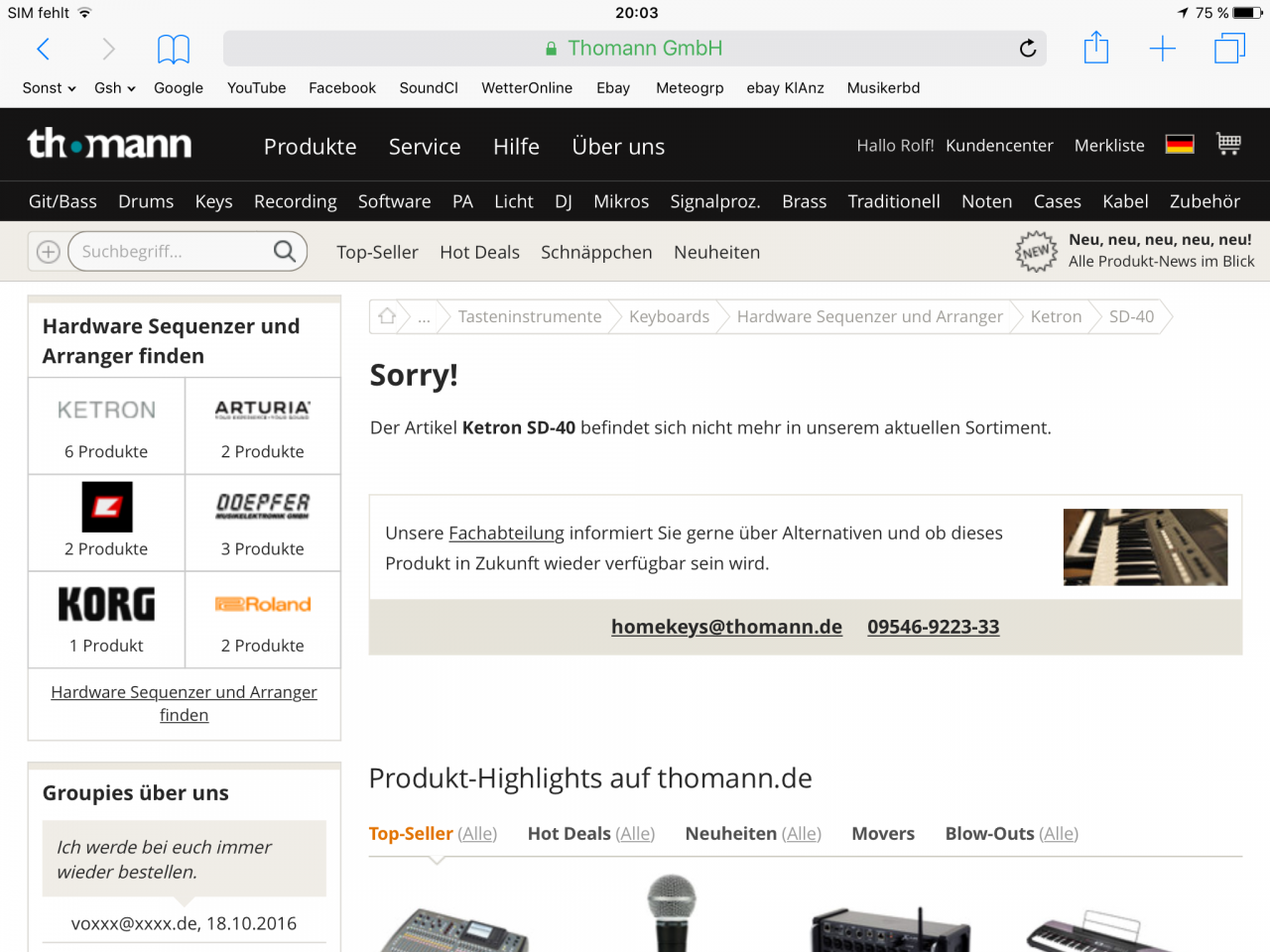The width and height of the screenshot is (1270, 952).
Task: Click the homekeys@thomann.de email link
Action: point(726,627)
